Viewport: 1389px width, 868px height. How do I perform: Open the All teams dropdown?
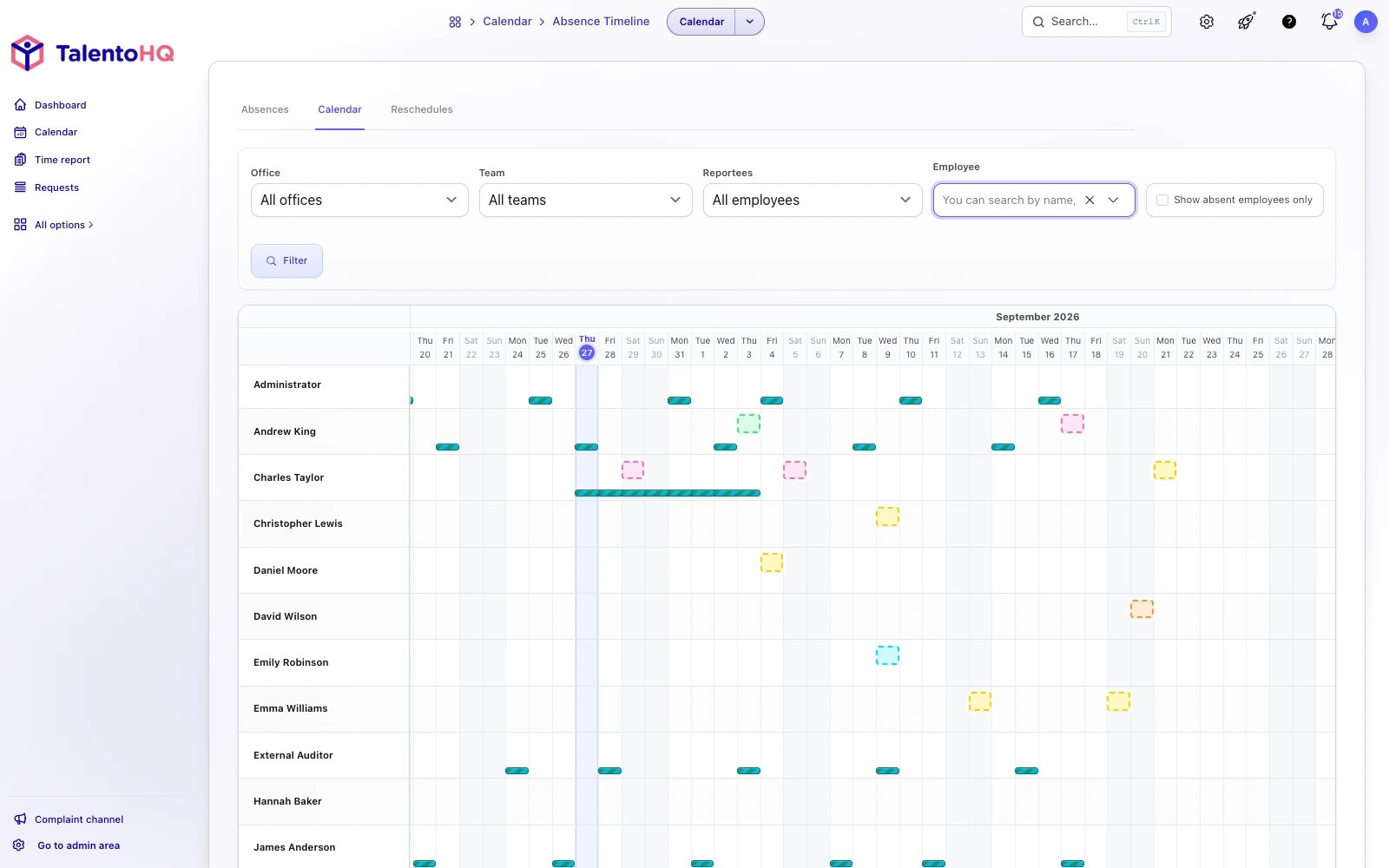(585, 200)
